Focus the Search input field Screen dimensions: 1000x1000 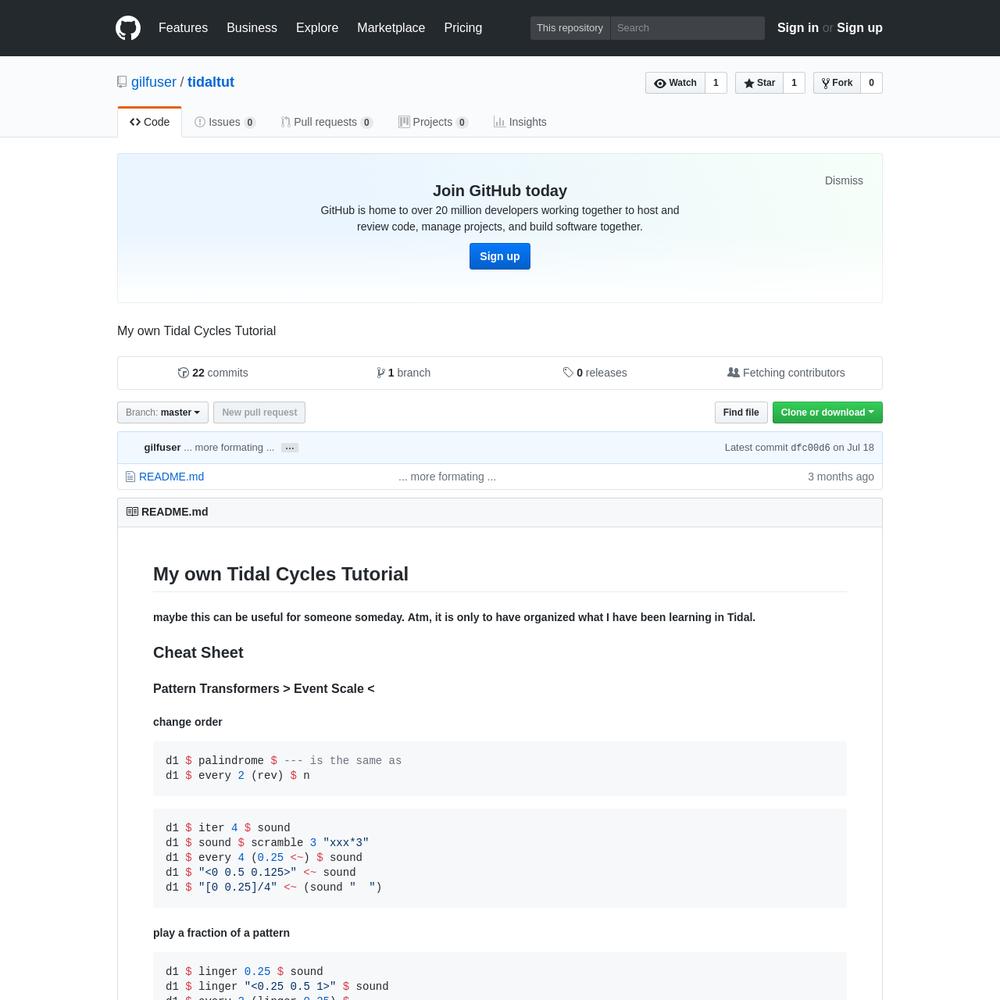click(688, 28)
